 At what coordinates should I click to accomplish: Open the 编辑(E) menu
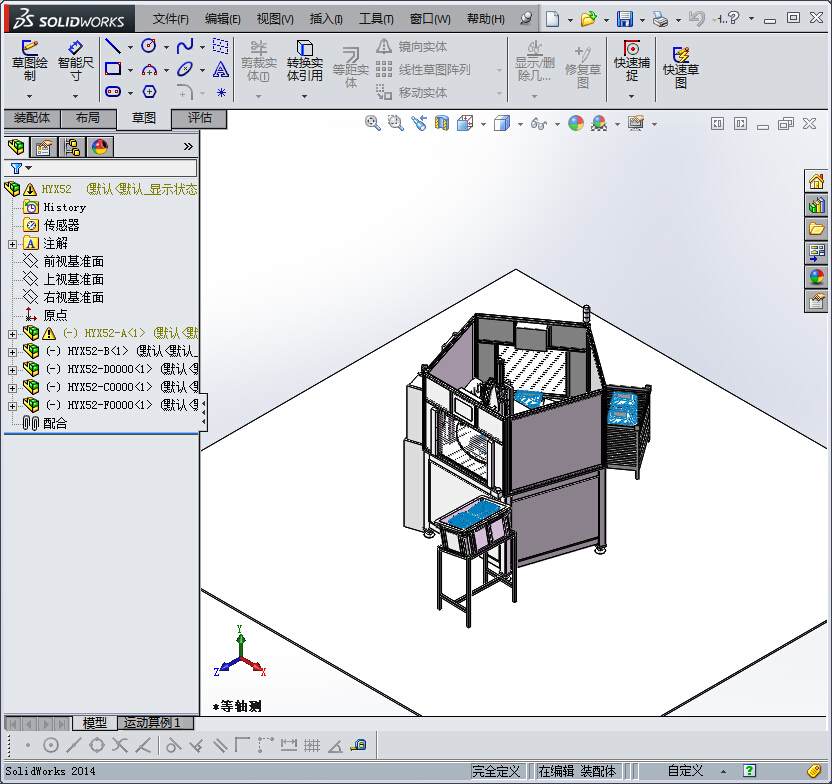(x=222, y=19)
